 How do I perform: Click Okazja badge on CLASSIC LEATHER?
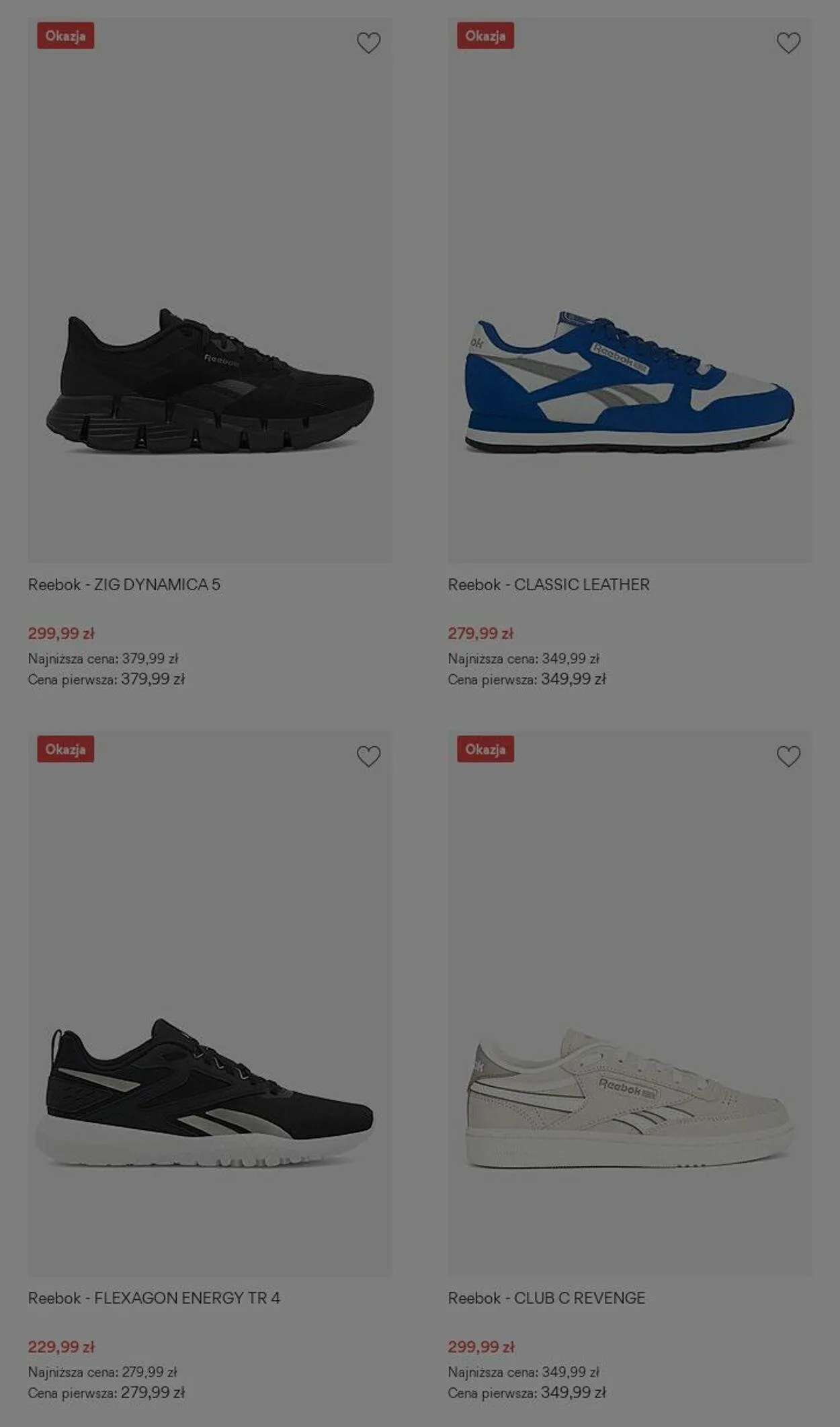click(x=485, y=36)
